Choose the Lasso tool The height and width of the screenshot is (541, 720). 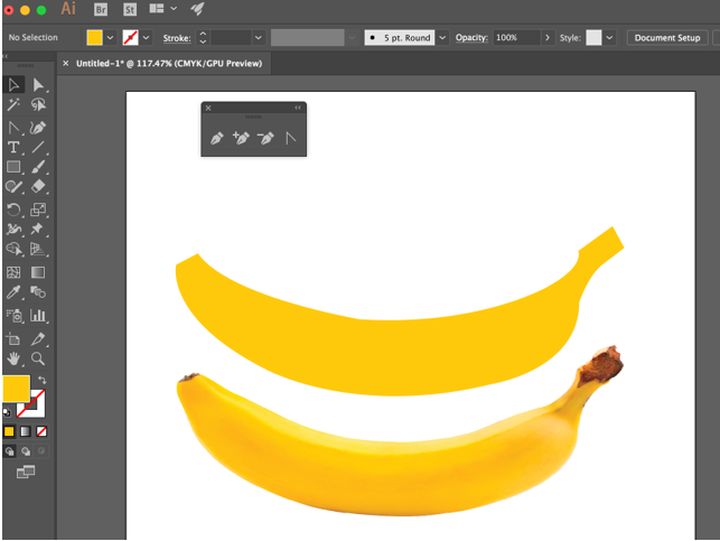coord(38,105)
